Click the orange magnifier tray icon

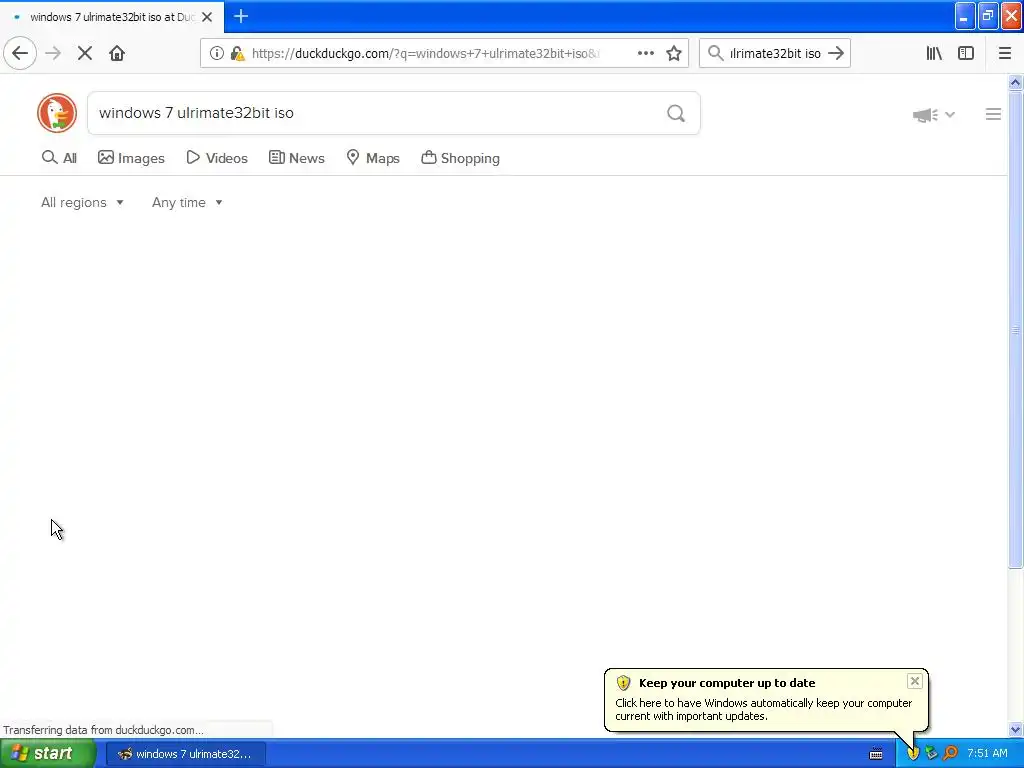point(950,754)
